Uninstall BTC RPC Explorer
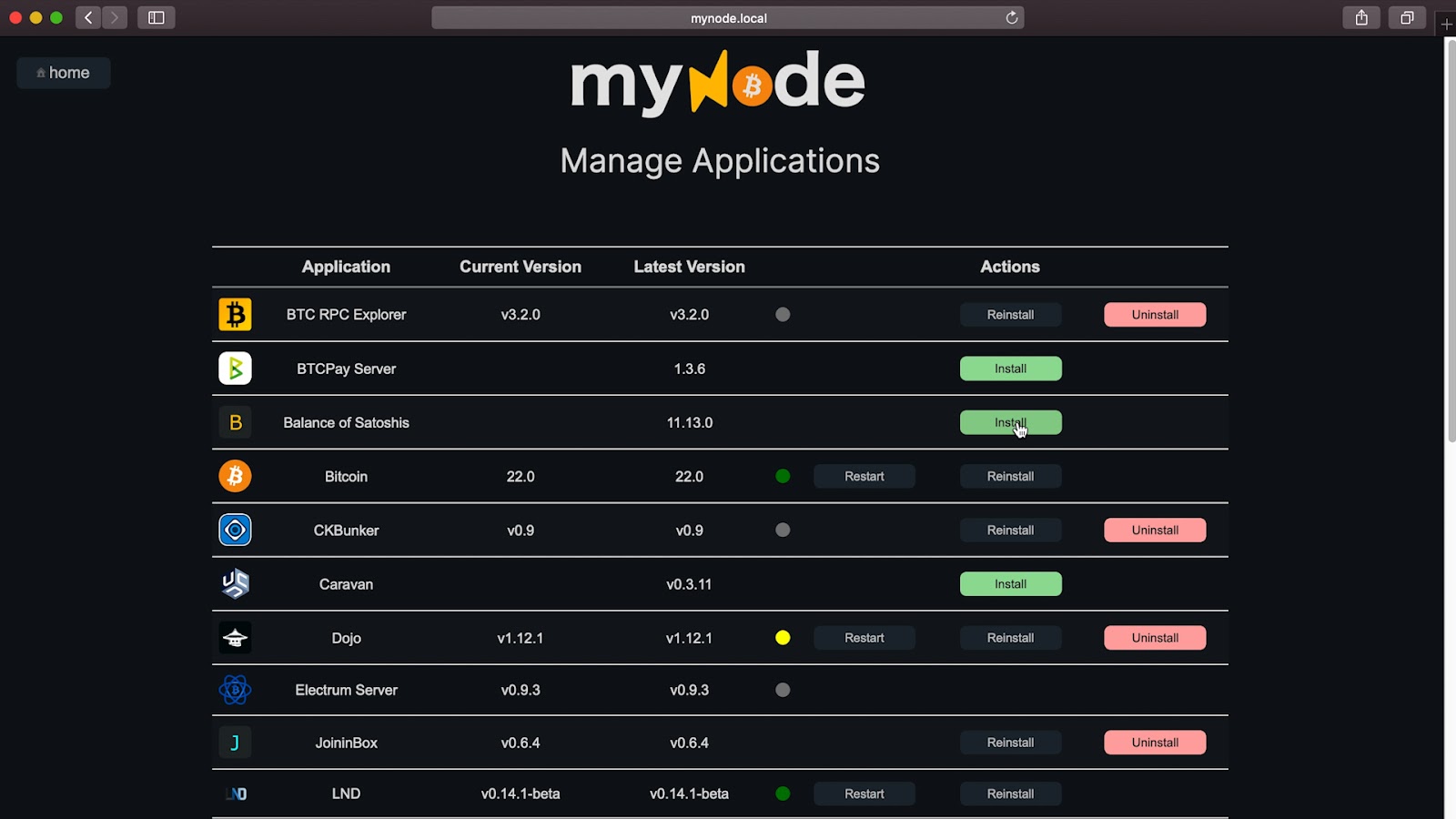This screenshot has height=819, width=1456. coord(1155,315)
